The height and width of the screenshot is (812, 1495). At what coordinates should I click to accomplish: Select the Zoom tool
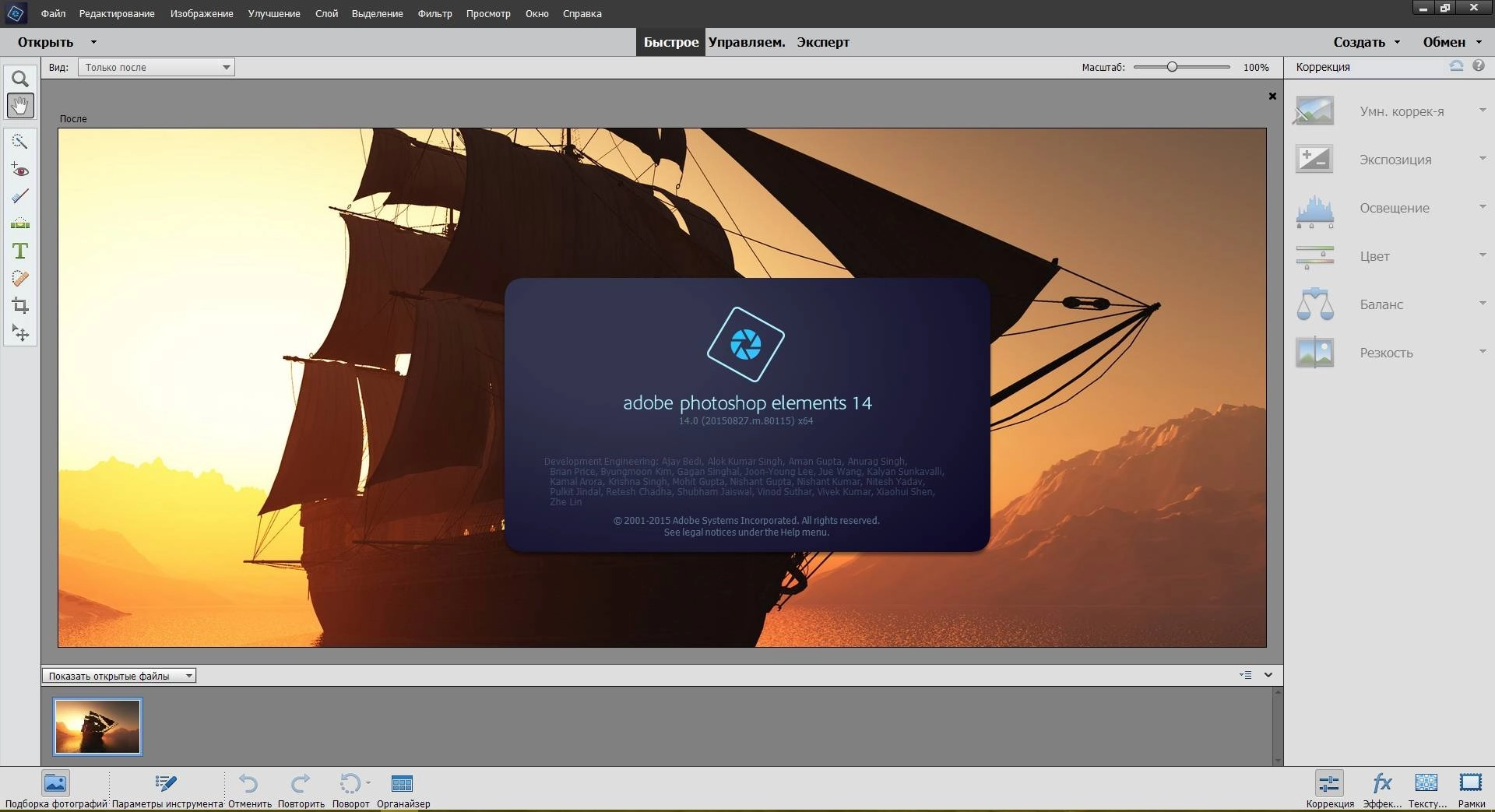(20, 79)
